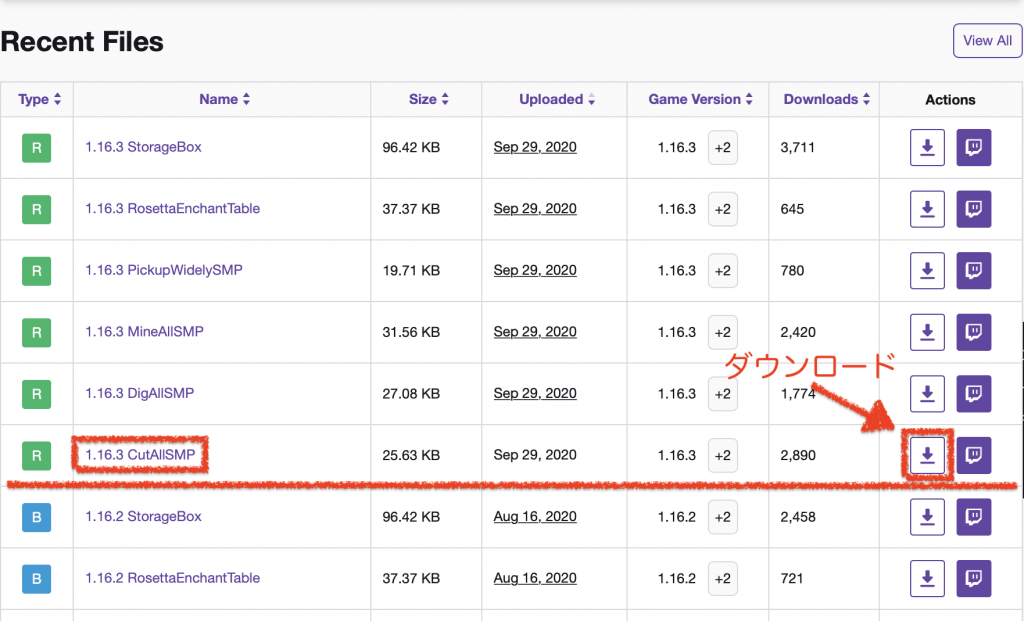Expand +2 game versions for 1.16.3 StorageBox
The image size is (1024, 621).
tap(722, 148)
